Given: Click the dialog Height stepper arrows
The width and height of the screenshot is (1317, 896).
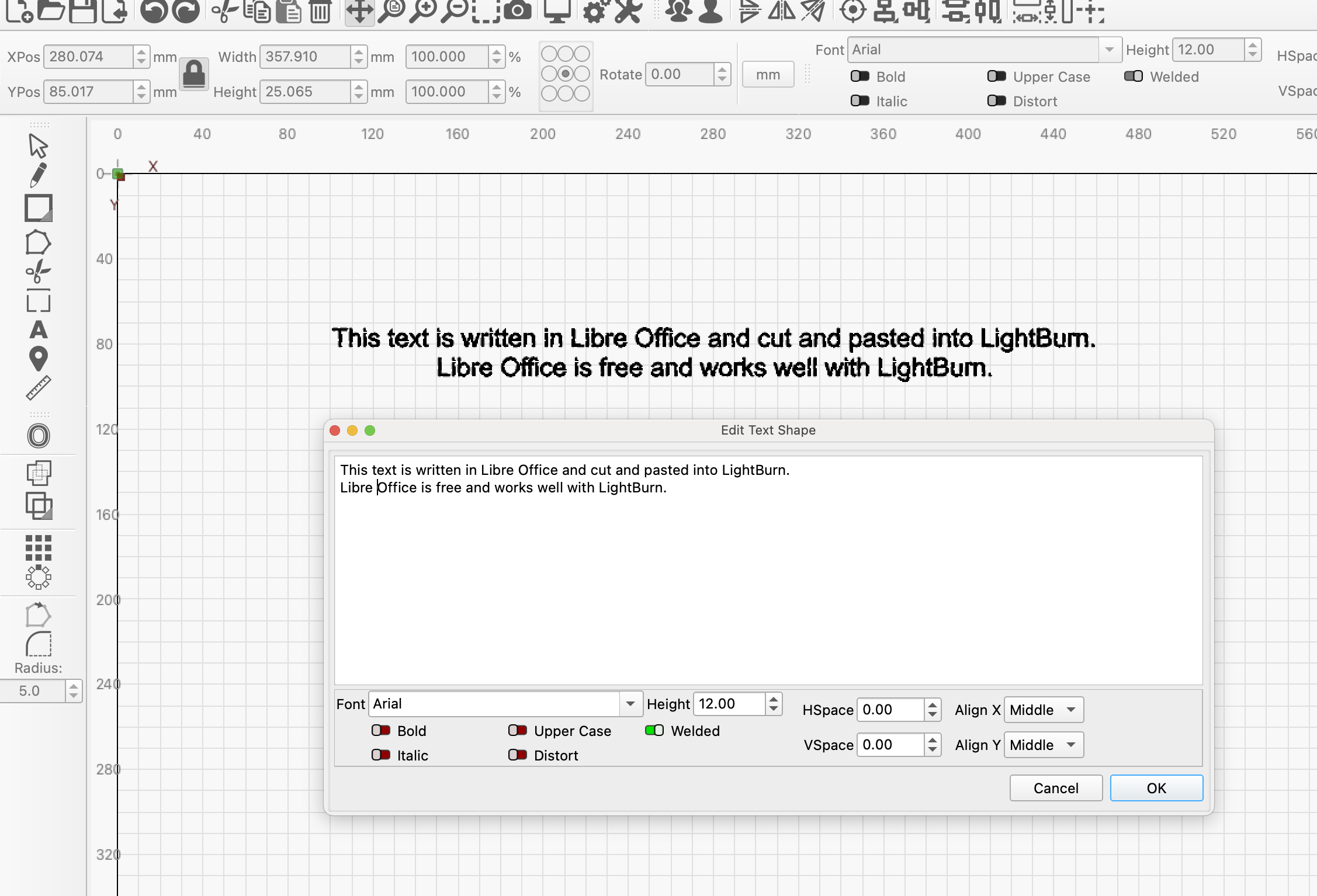Looking at the screenshot, I should (x=773, y=704).
